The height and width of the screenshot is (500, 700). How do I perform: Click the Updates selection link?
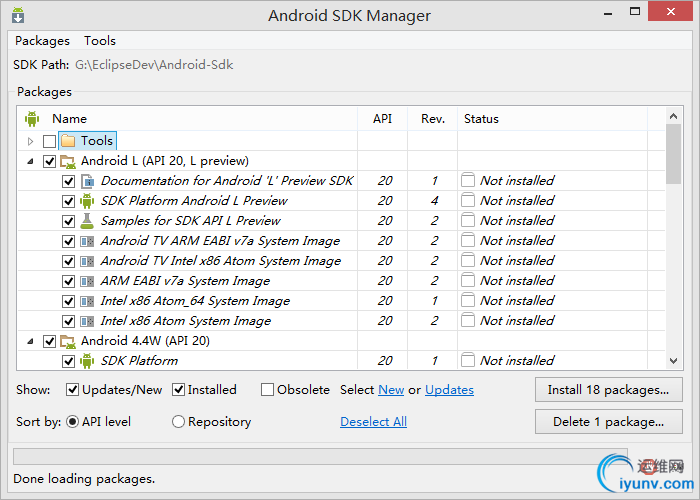pos(449,390)
